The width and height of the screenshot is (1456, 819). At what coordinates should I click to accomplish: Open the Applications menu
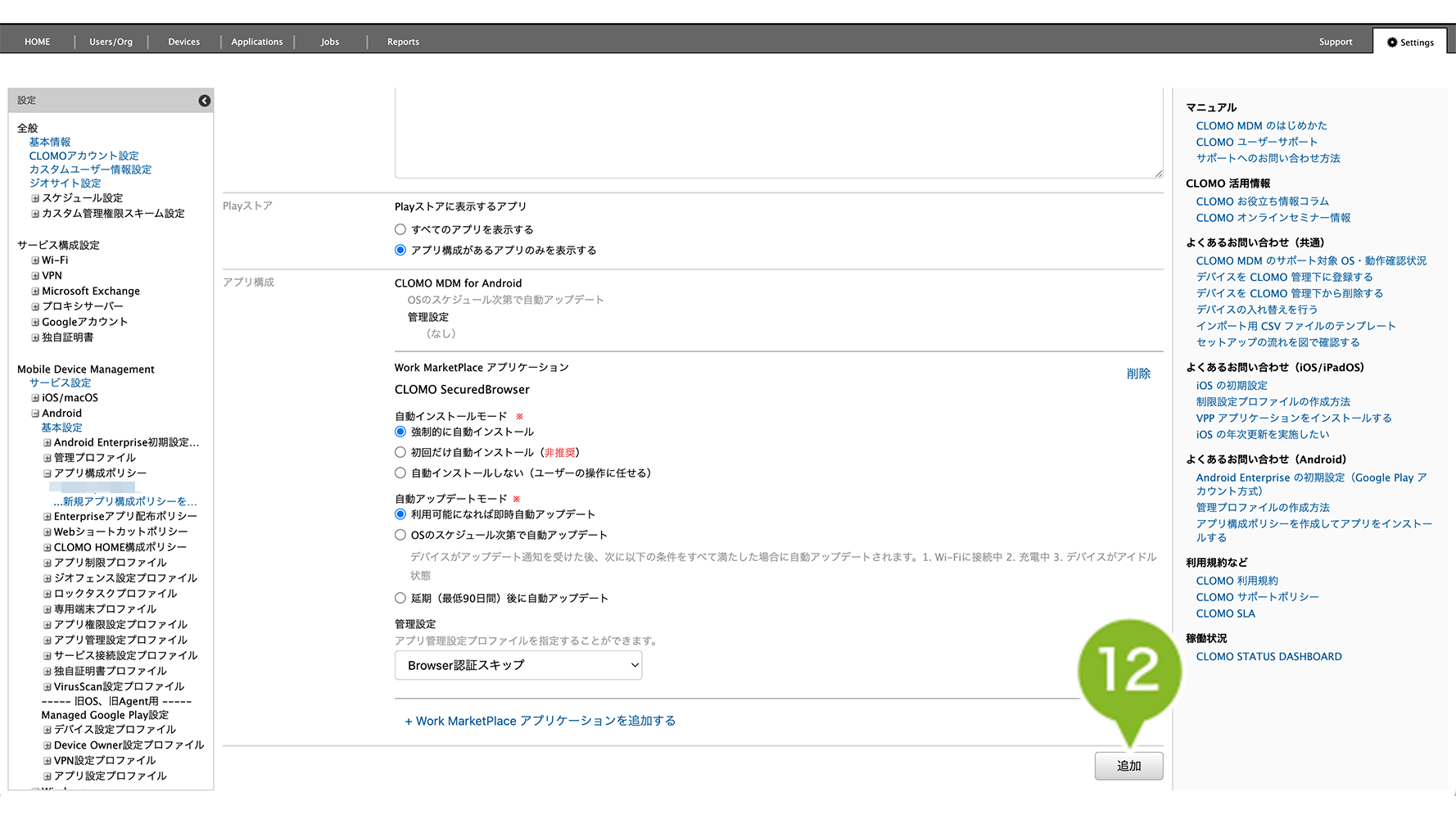pos(257,42)
